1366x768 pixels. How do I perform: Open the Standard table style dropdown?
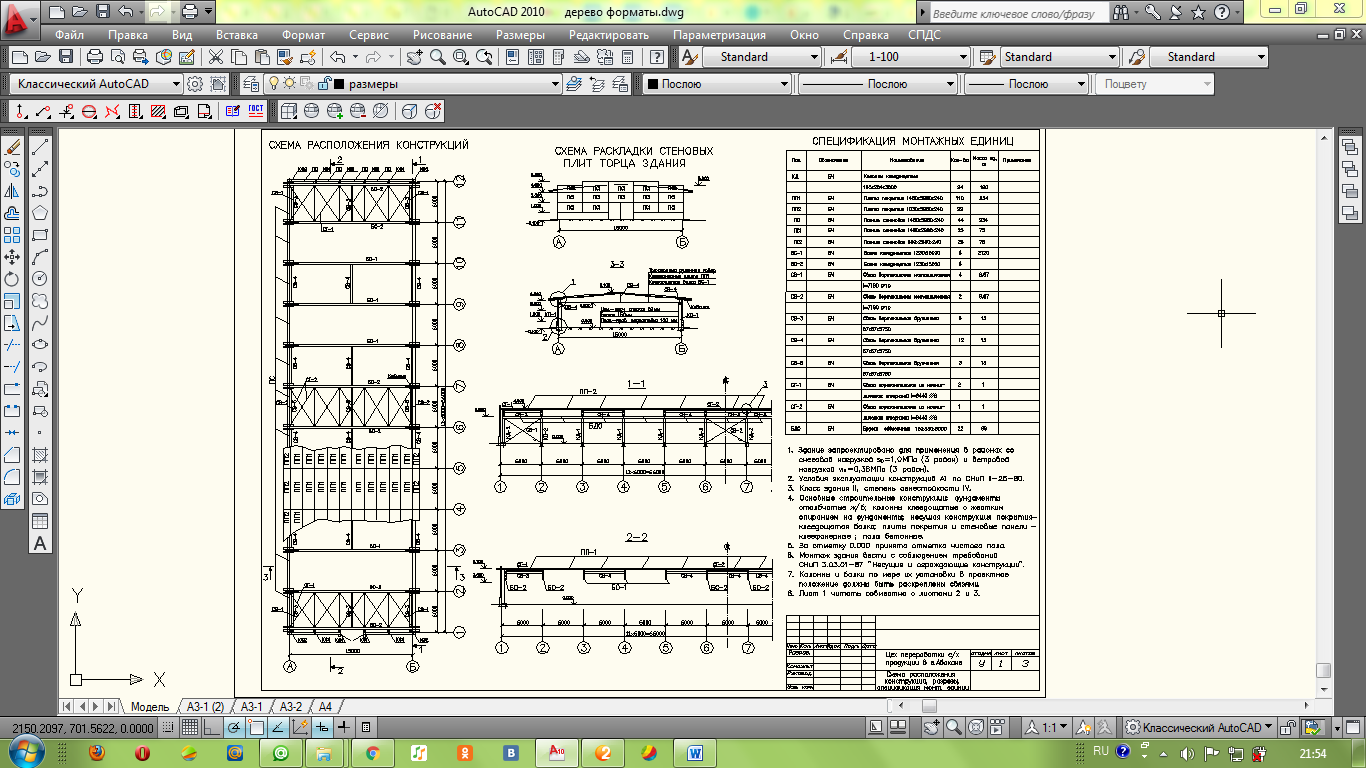[x=1059, y=57]
